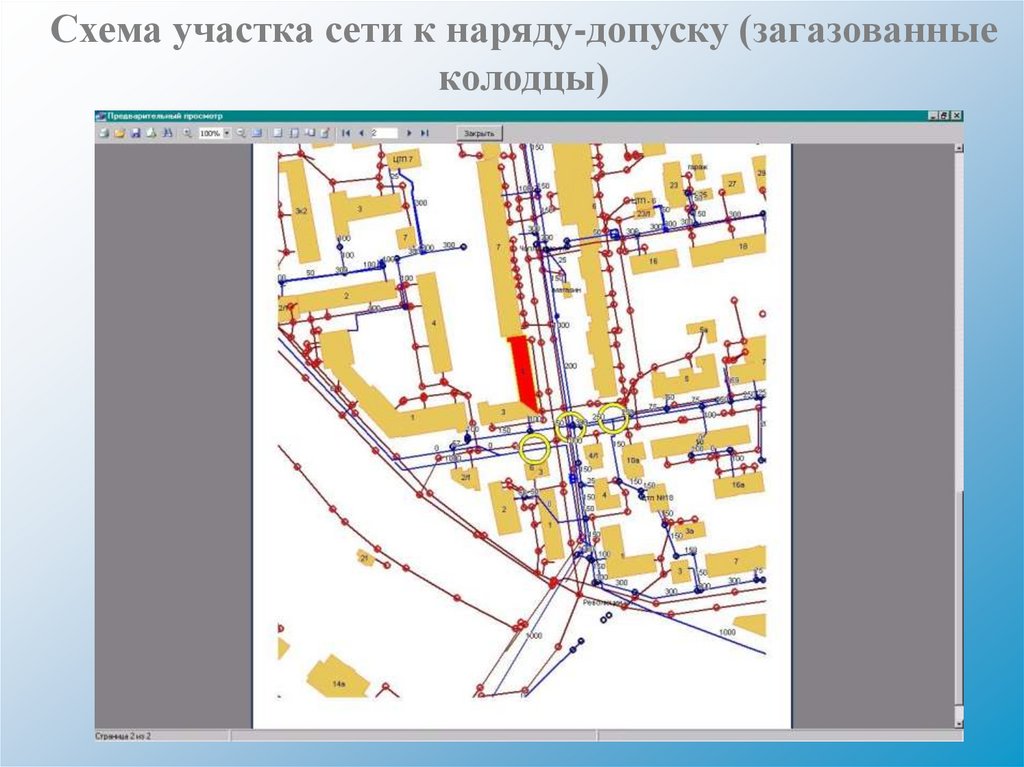Screen dimensions: 1024x767
Task: Zoom out with the magnifier minus icon
Action: point(240,133)
